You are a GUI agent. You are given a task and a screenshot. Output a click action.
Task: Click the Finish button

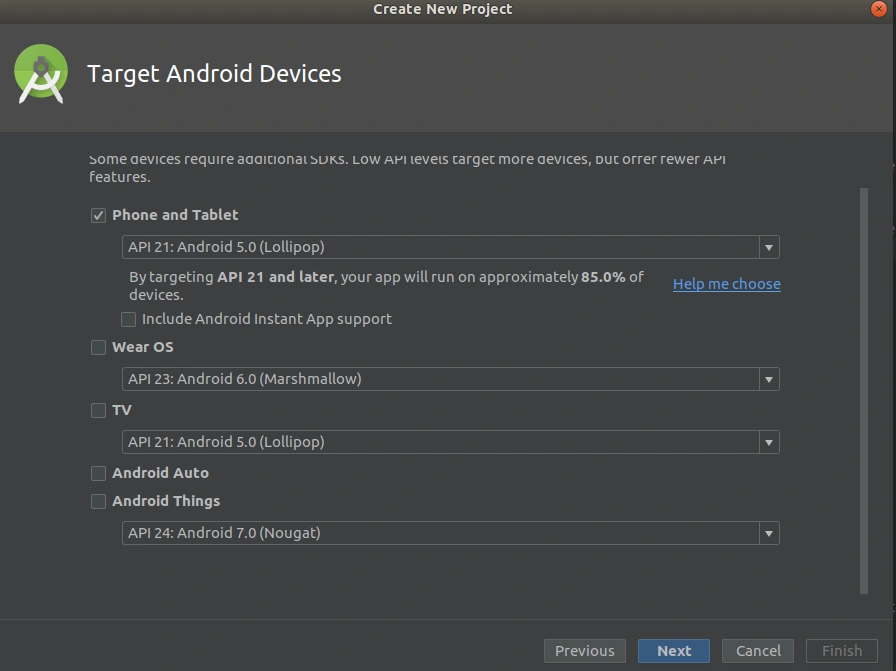842,651
